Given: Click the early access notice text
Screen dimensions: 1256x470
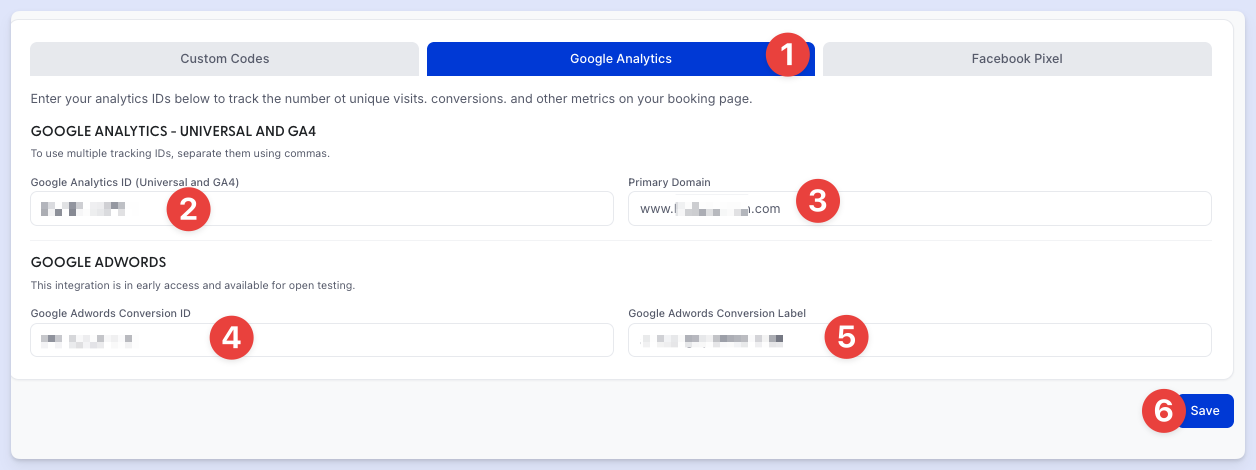Looking at the screenshot, I should click(193, 285).
